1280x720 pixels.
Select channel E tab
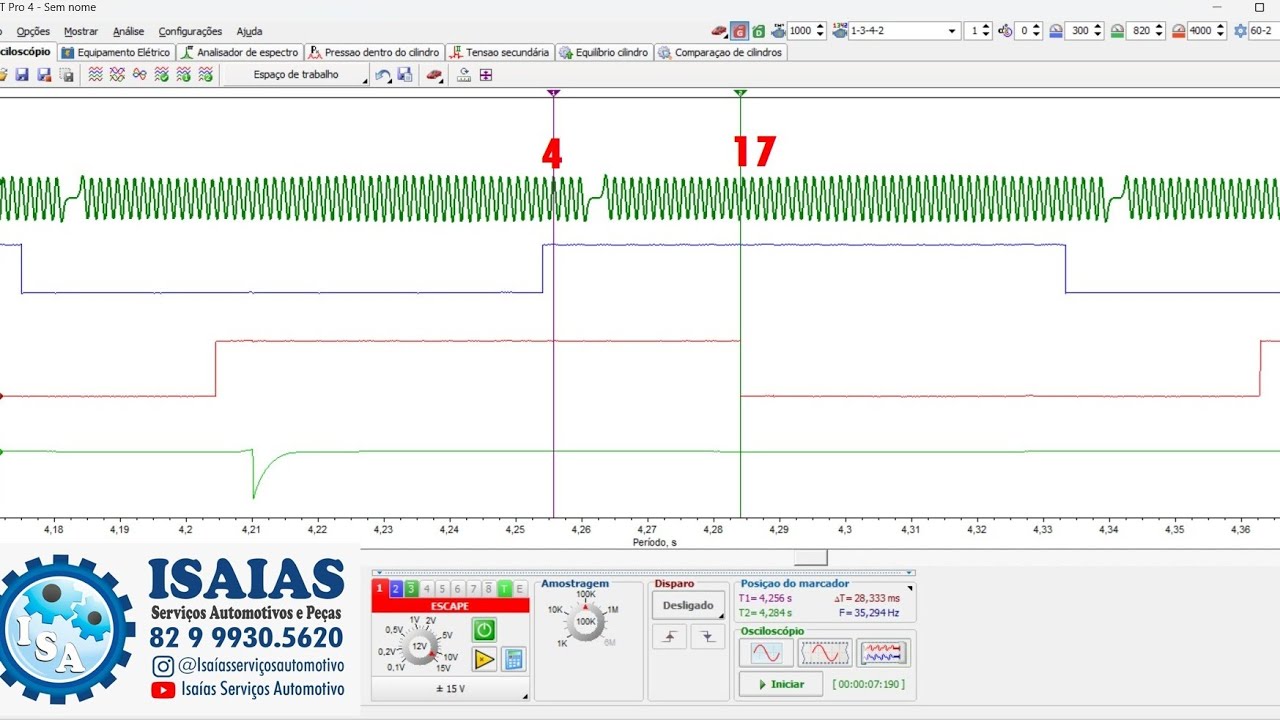(x=520, y=589)
